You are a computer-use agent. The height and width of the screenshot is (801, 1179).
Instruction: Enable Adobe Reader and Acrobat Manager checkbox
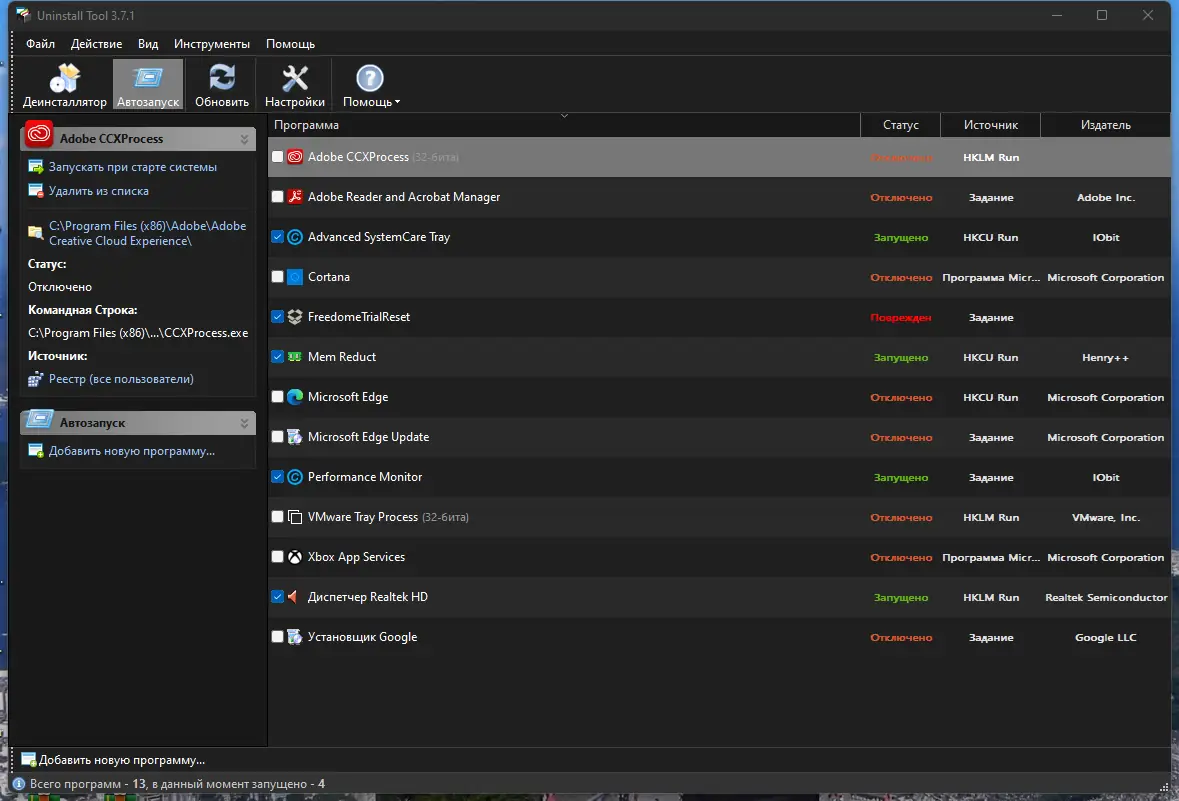coord(277,196)
